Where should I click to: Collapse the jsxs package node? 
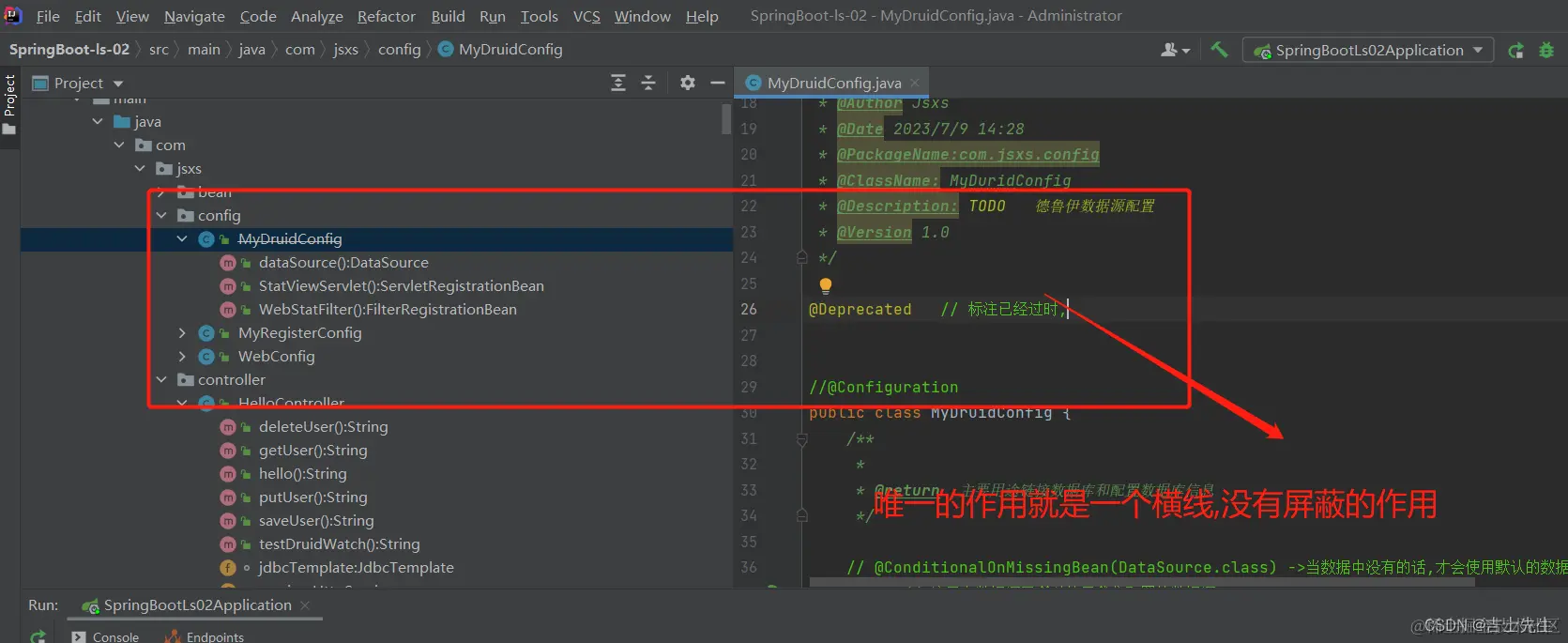140,168
